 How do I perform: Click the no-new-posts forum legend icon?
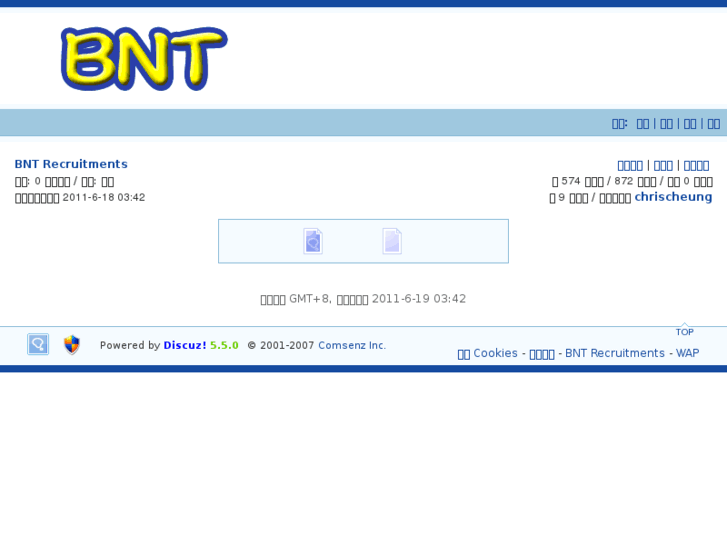click(392, 241)
